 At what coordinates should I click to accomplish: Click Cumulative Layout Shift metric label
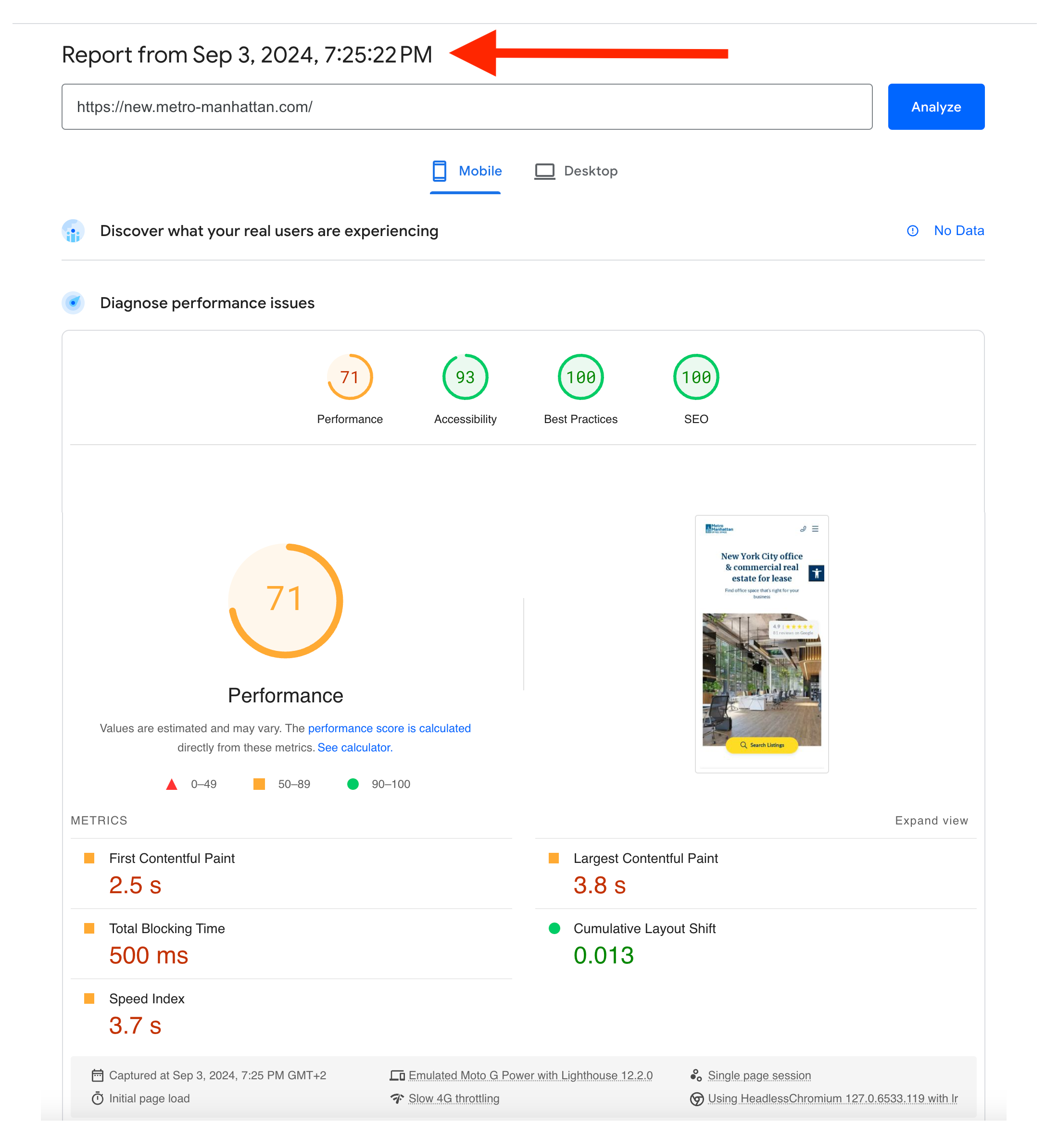pyautogui.click(x=644, y=928)
